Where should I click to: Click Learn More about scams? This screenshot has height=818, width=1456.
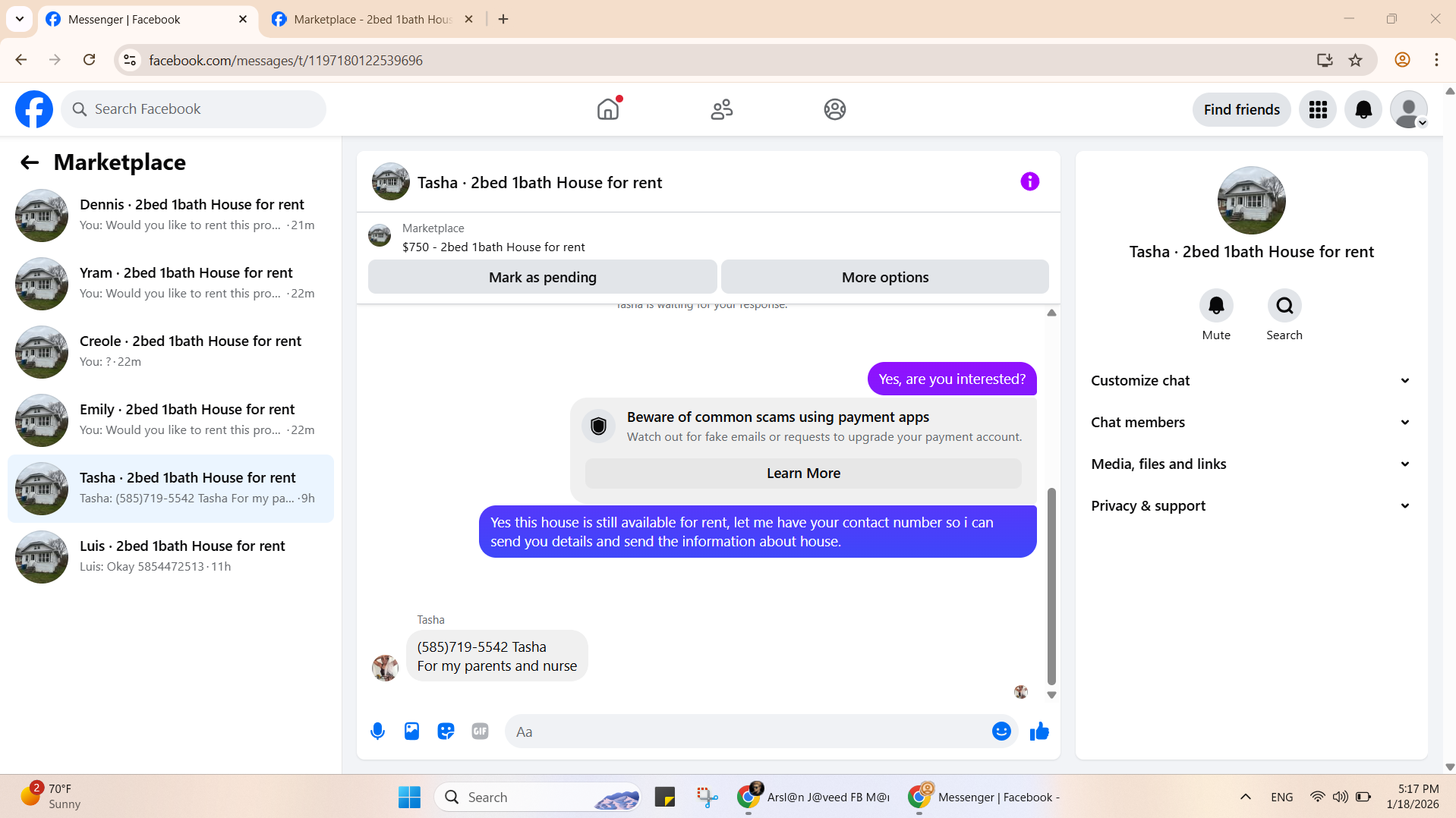(x=803, y=473)
